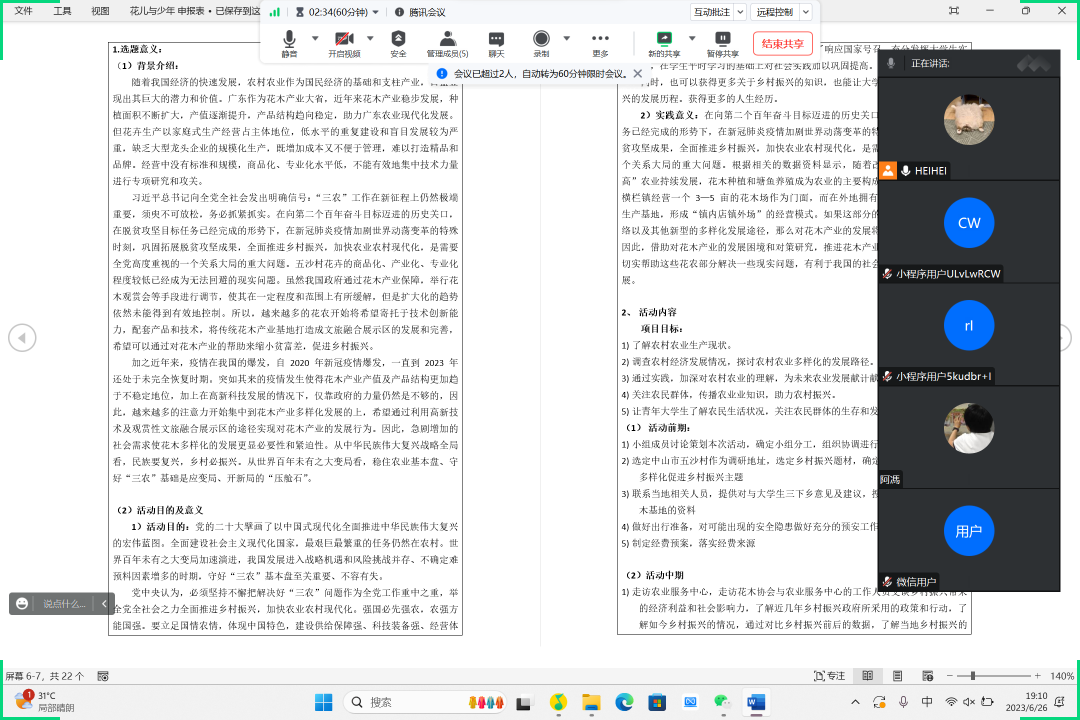Open the 文件 menu in Word
This screenshot has height=720, width=1080.
point(23,11)
